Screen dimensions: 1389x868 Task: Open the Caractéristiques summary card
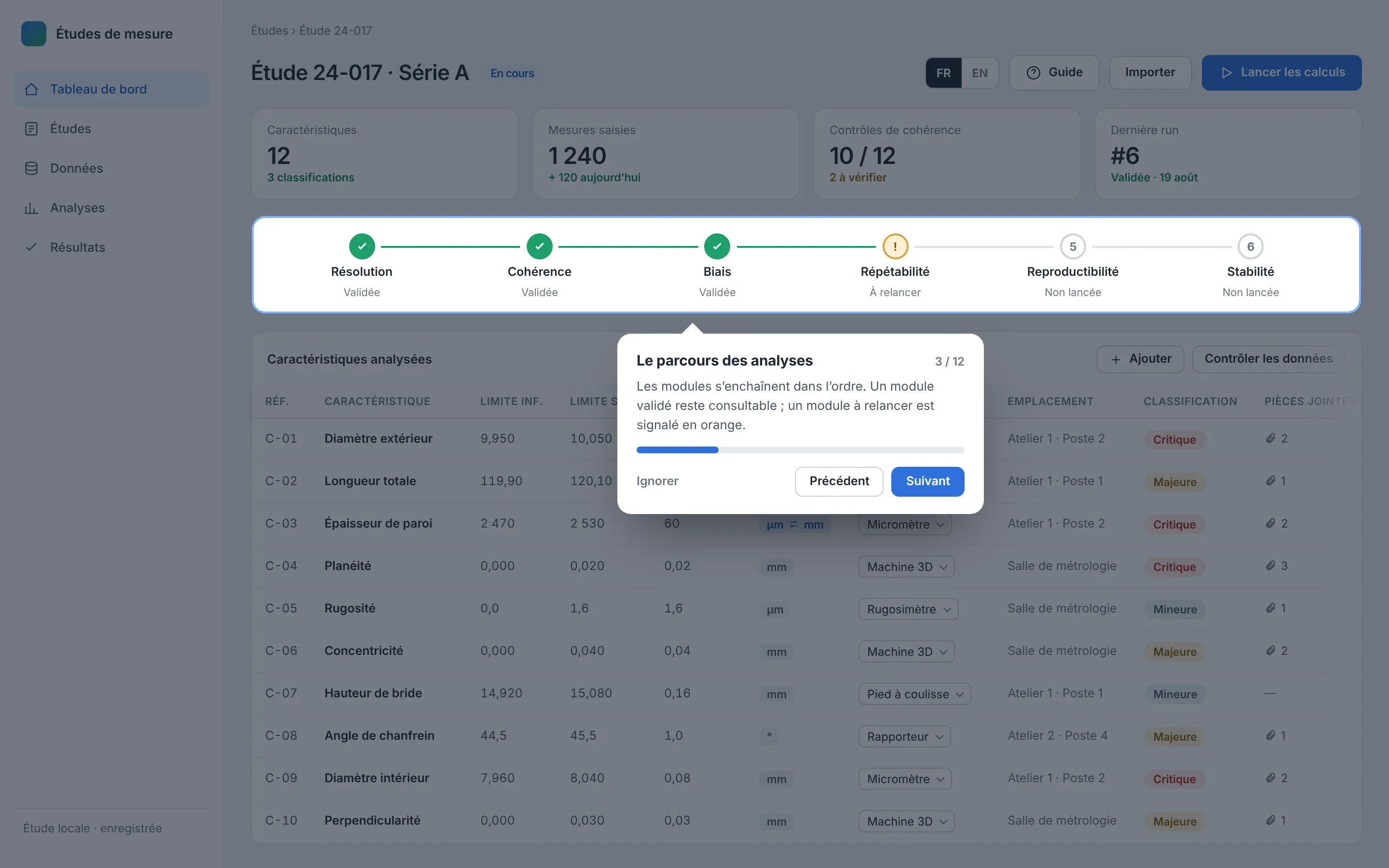pyautogui.click(x=384, y=154)
